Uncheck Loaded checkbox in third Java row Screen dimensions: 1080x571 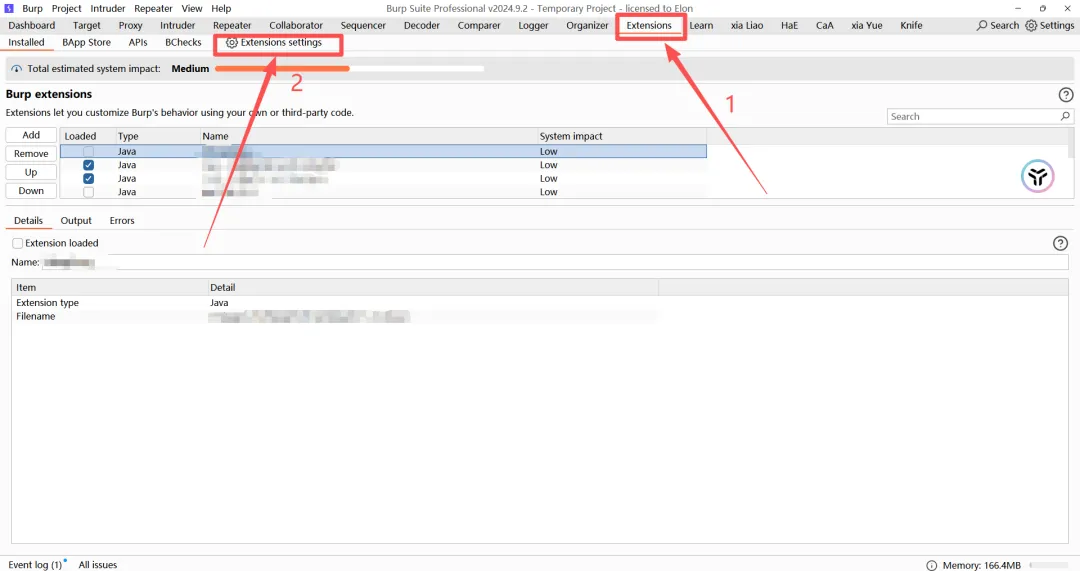pyautogui.click(x=88, y=178)
